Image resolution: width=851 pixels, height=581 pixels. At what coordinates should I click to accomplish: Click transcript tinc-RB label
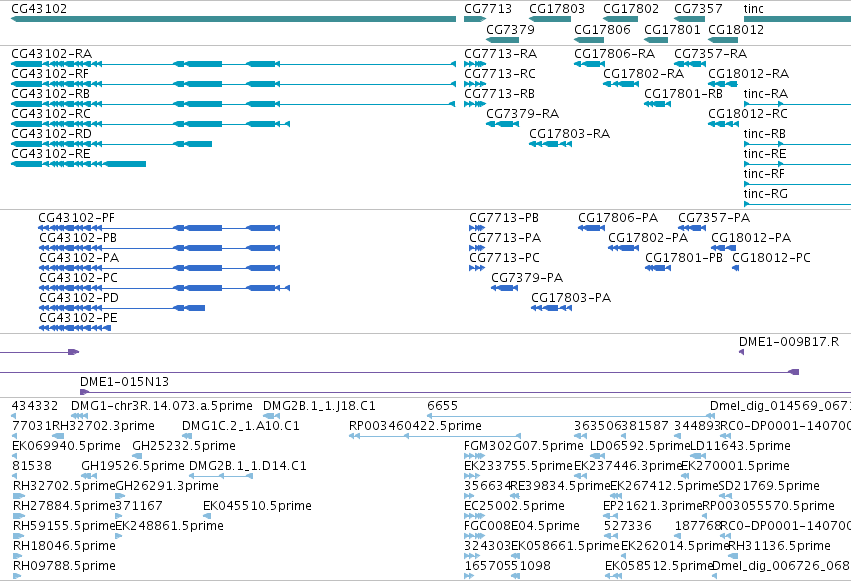point(765,134)
